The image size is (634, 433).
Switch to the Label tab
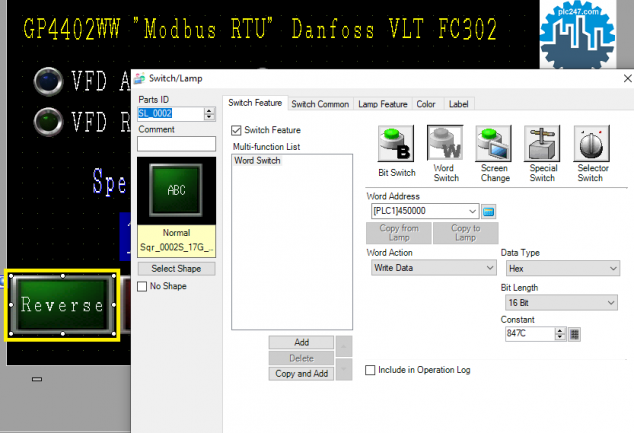tap(459, 104)
